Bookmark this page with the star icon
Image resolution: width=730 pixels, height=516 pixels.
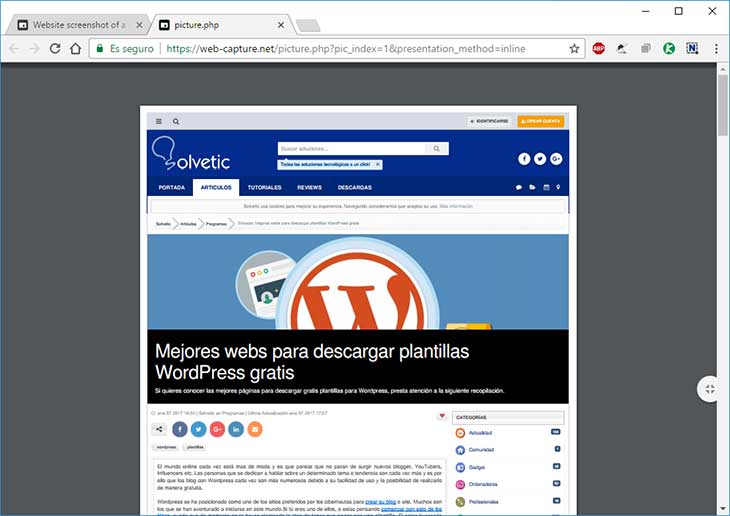coord(575,48)
